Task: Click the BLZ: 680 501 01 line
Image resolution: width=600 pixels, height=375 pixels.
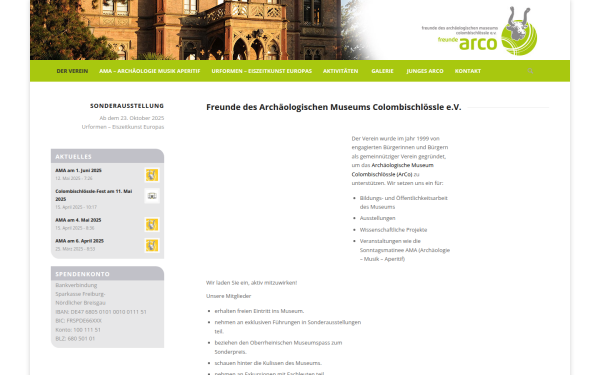Action: (x=75, y=338)
